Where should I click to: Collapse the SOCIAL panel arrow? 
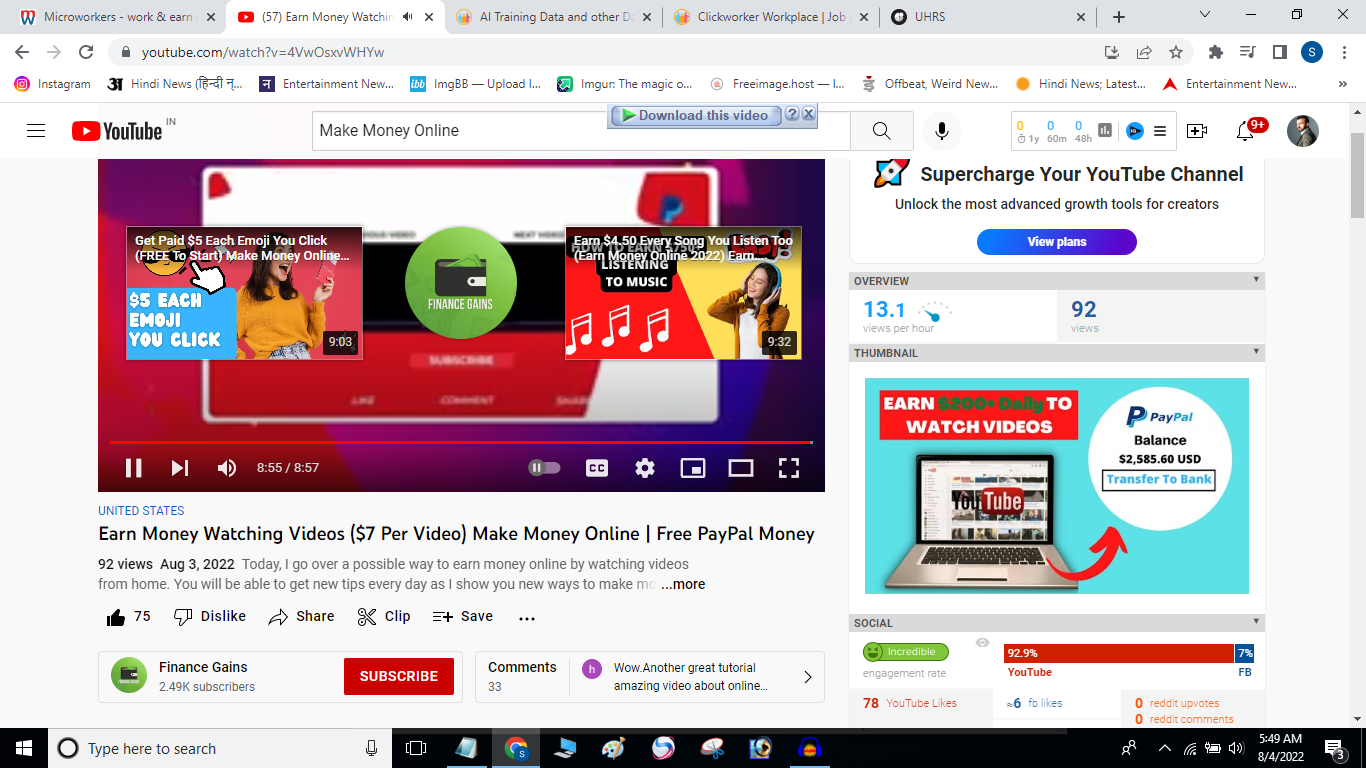1256,622
